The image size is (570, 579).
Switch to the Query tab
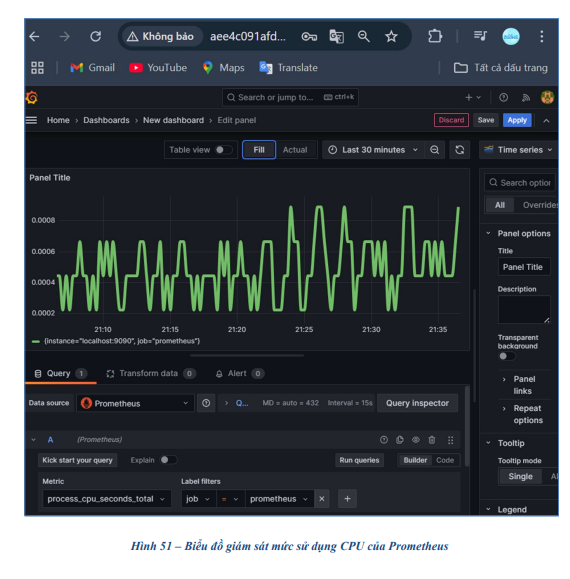pyautogui.click(x=61, y=373)
